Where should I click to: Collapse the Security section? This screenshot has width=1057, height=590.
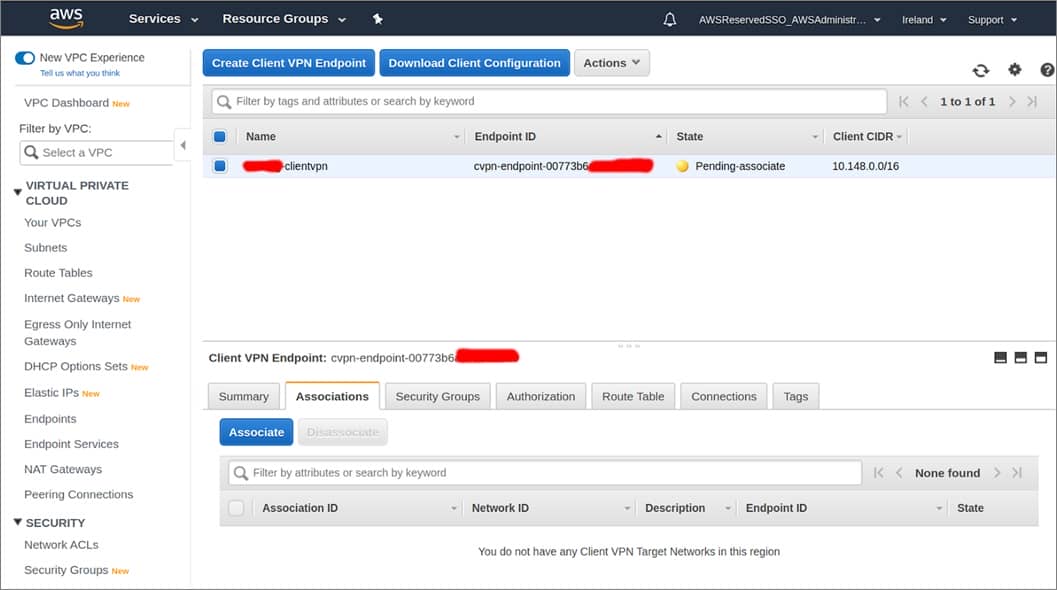point(18,522)
